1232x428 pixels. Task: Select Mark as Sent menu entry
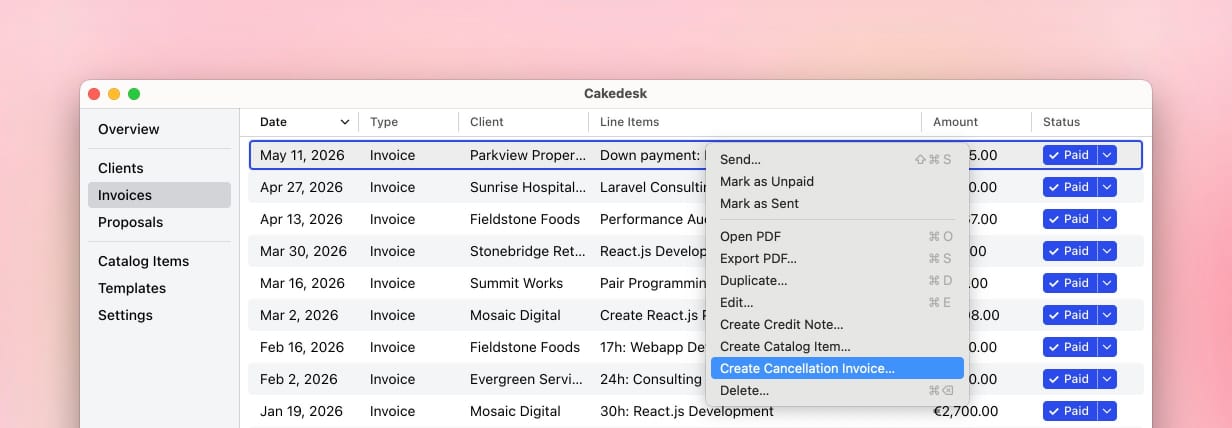pyautogui.click(x=837, y=203)
